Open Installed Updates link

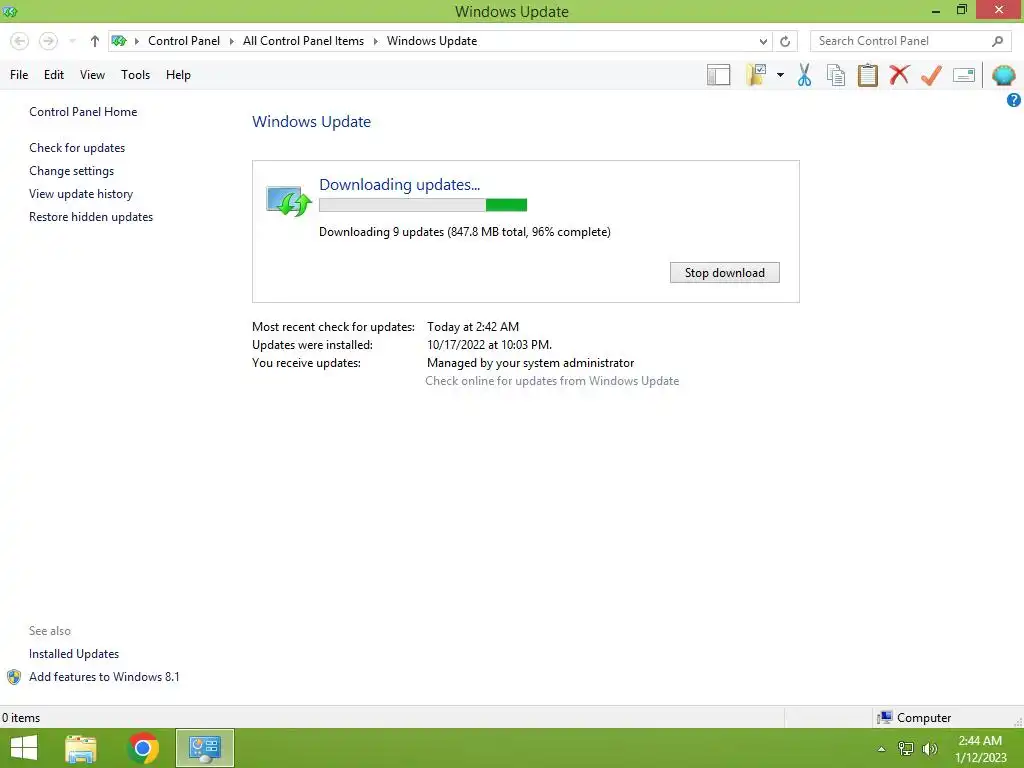coord(74,654)
